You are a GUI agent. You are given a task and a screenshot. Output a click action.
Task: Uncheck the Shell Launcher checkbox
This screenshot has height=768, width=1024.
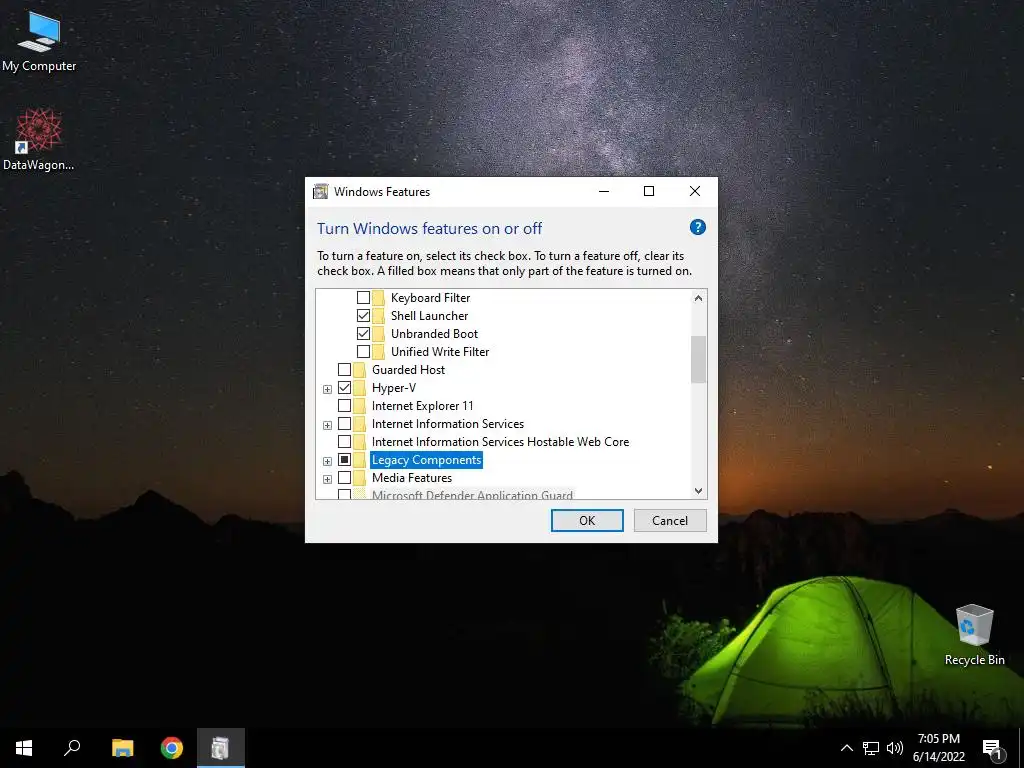tap(363, 316)
